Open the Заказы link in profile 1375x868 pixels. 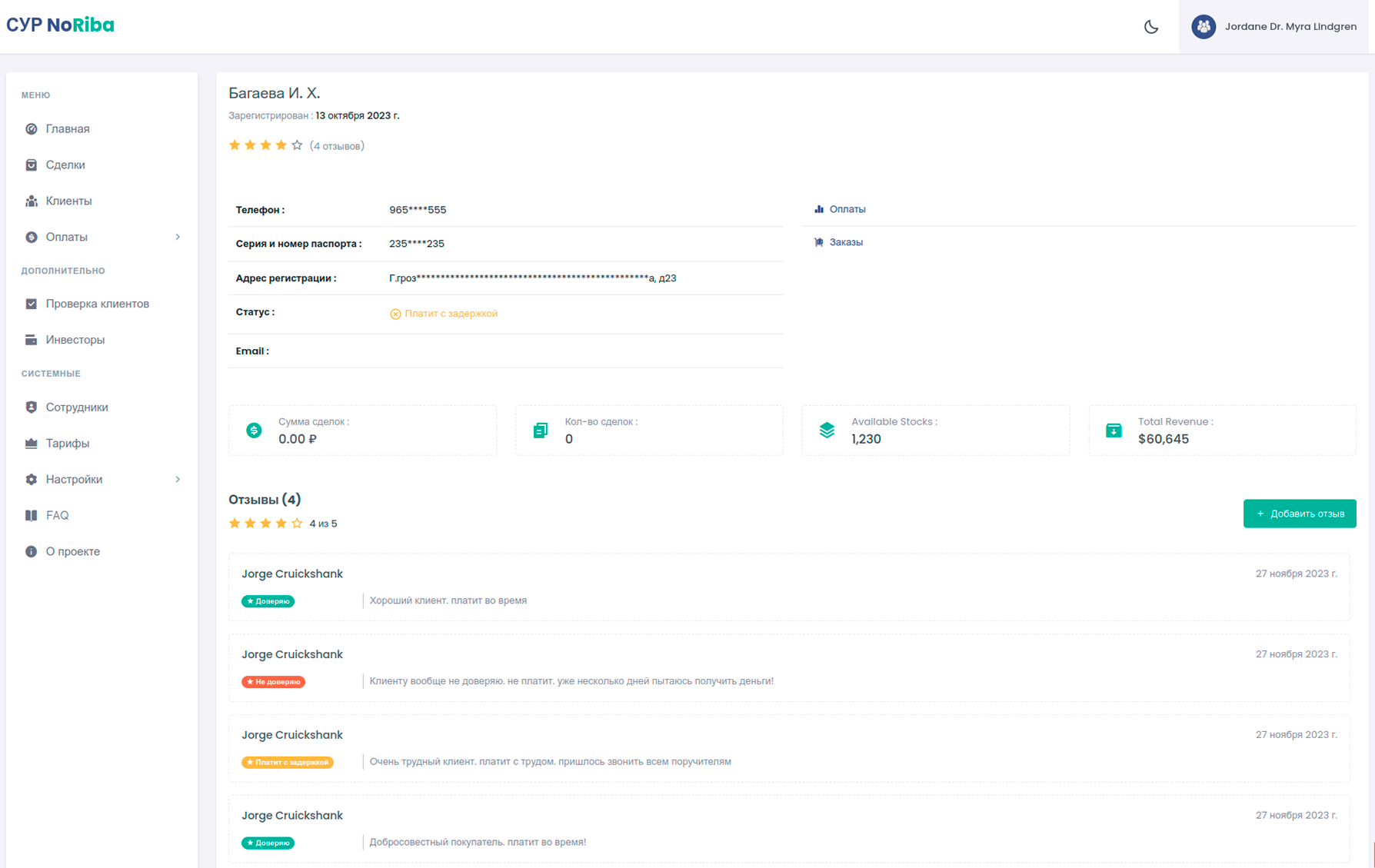pos(845,242)
